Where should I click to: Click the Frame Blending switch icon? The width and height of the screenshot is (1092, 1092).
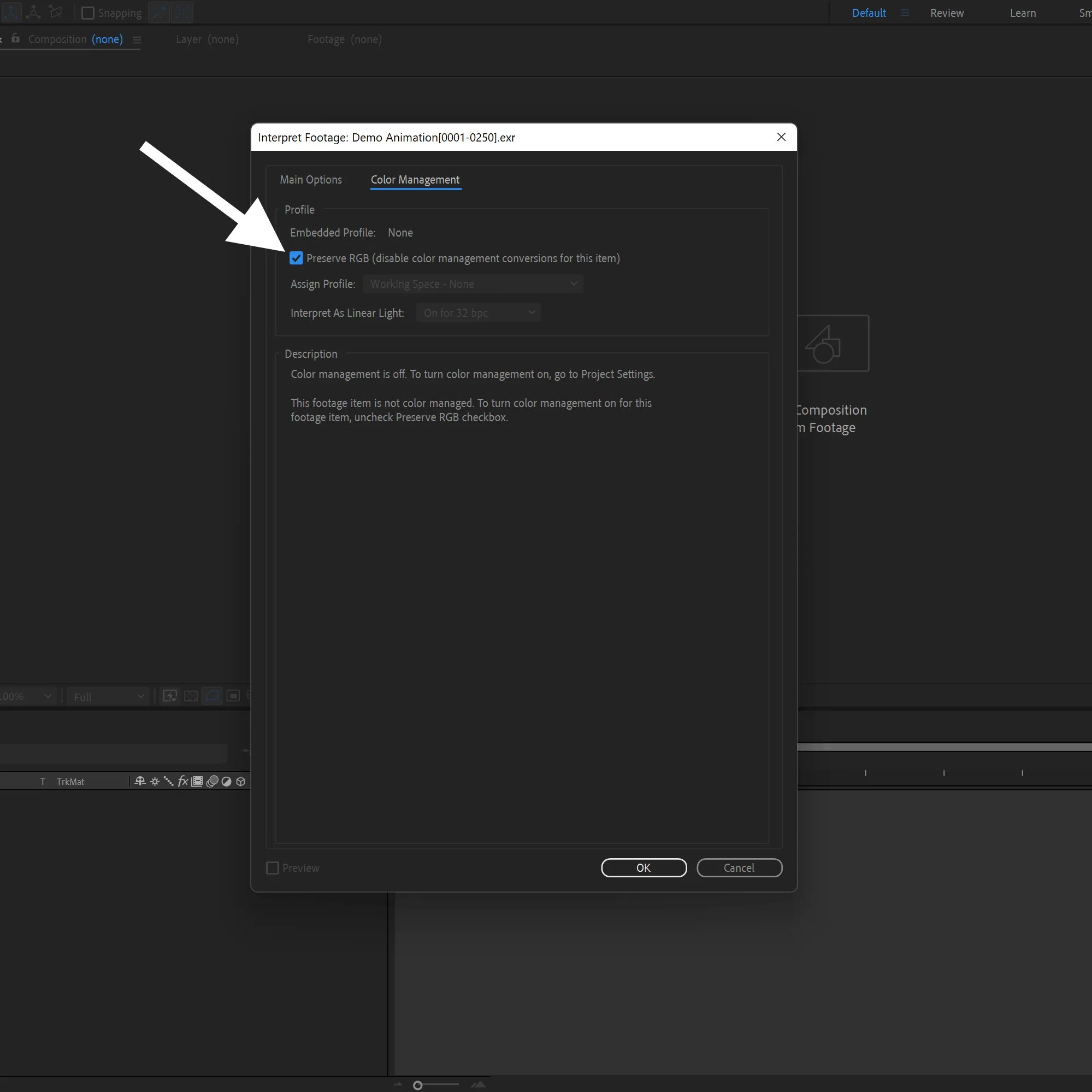[x=197, y=781]
